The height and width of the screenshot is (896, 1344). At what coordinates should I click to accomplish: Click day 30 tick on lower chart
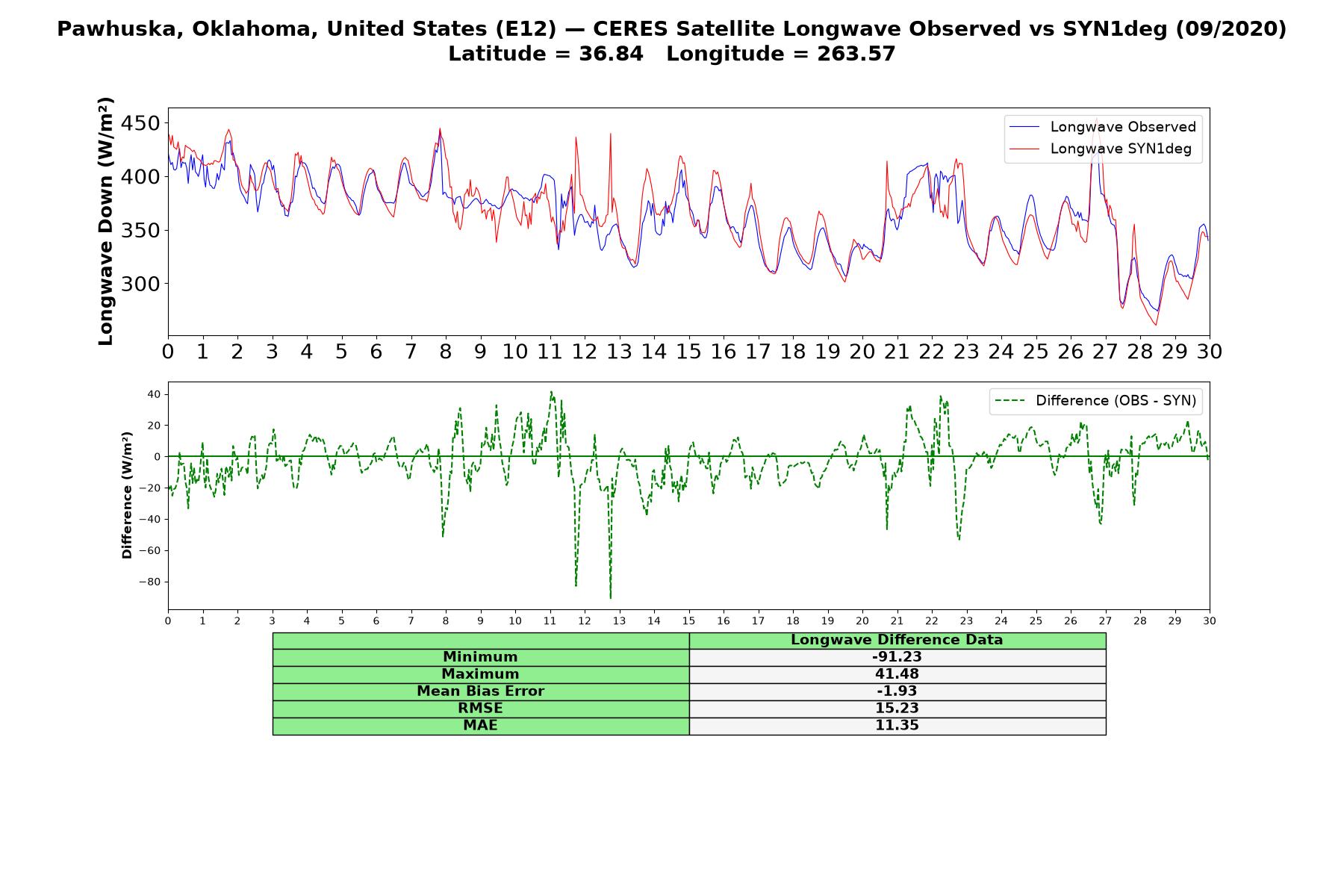[x=1209, y=620]
